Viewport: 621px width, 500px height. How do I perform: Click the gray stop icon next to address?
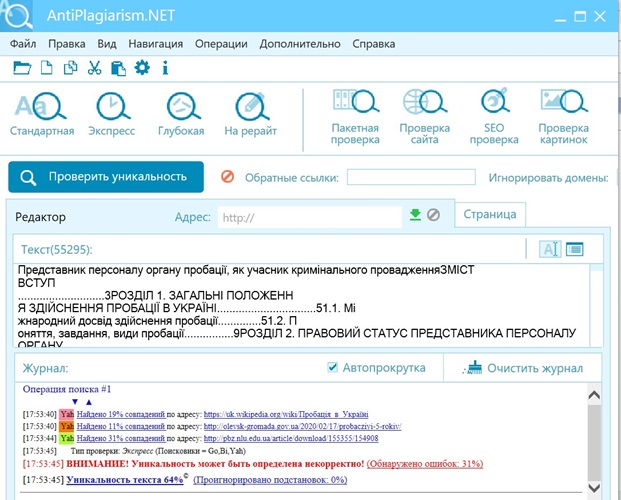(433, 215)
